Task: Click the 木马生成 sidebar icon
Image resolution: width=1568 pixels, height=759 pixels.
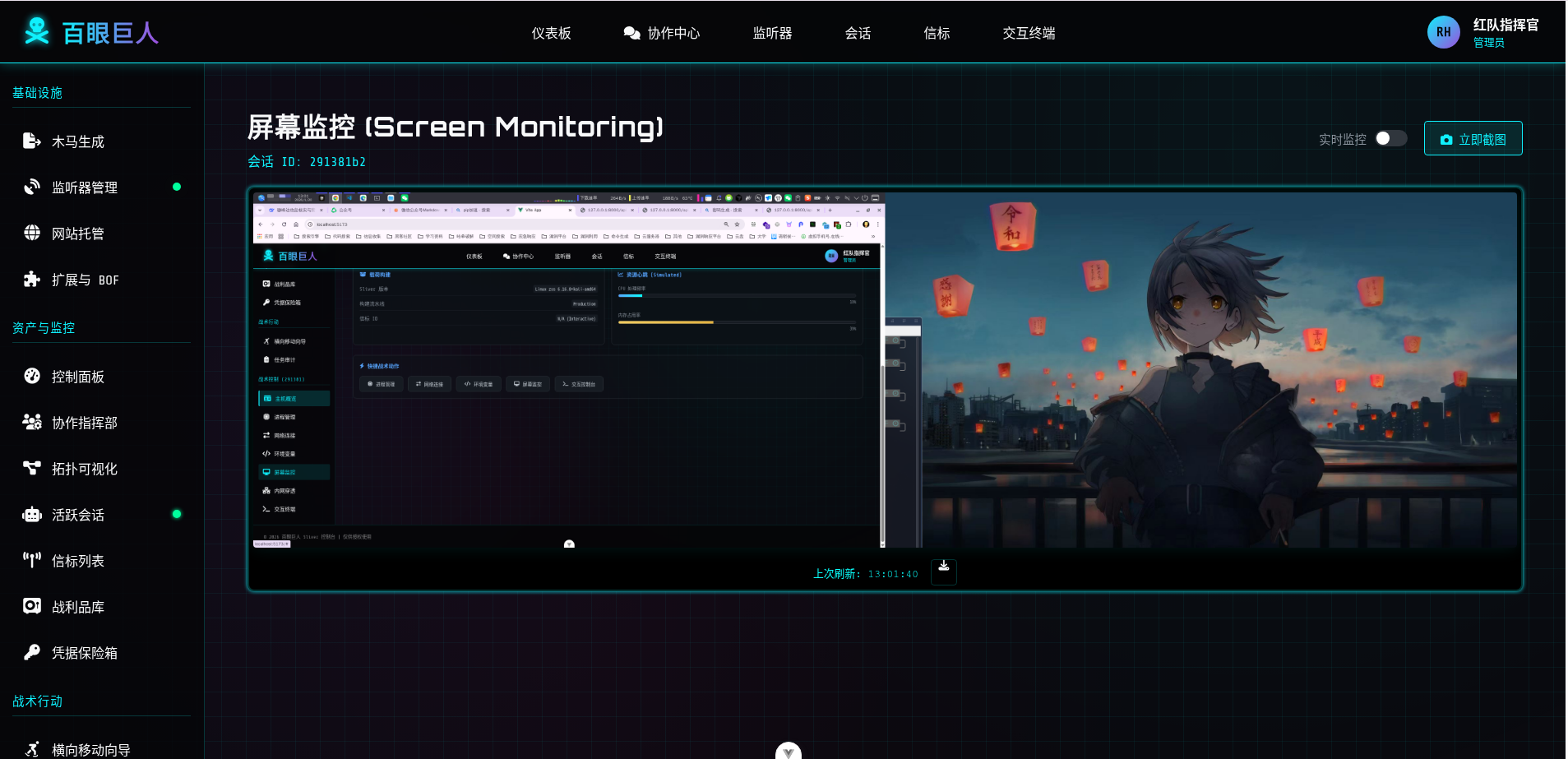Action: [x=31, y=141]
